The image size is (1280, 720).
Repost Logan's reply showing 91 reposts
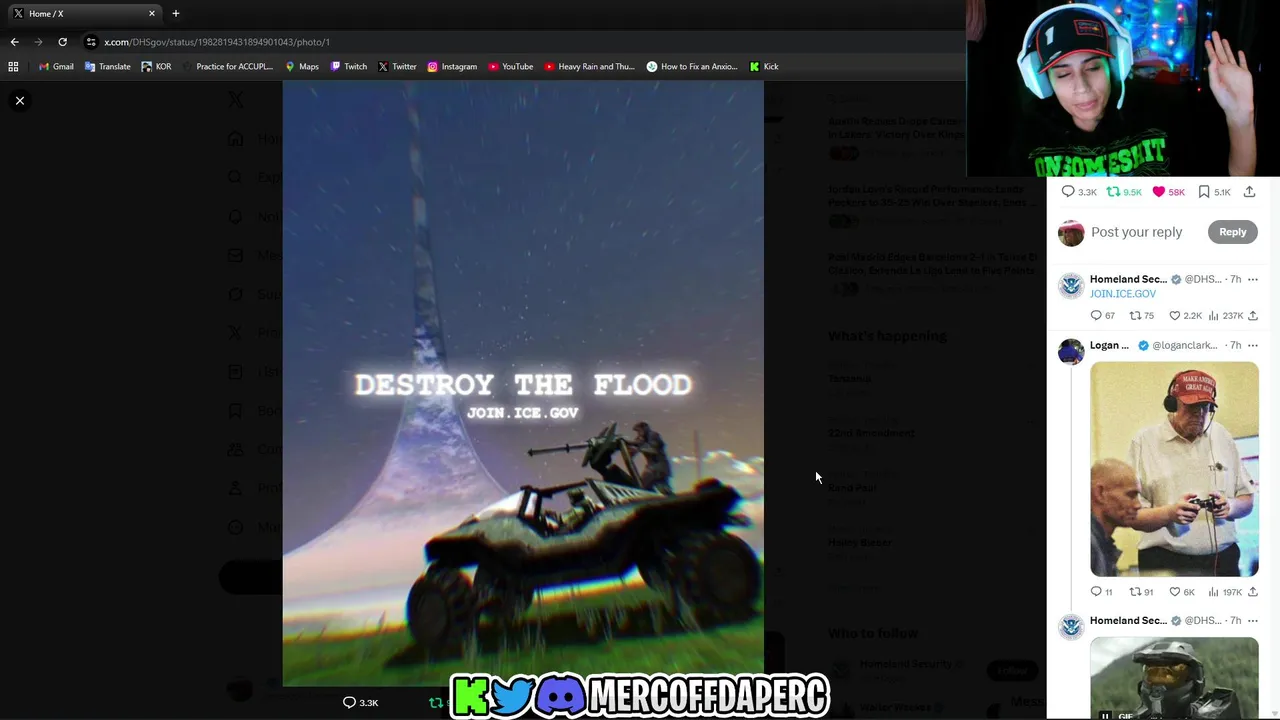tap(1141, 592)
